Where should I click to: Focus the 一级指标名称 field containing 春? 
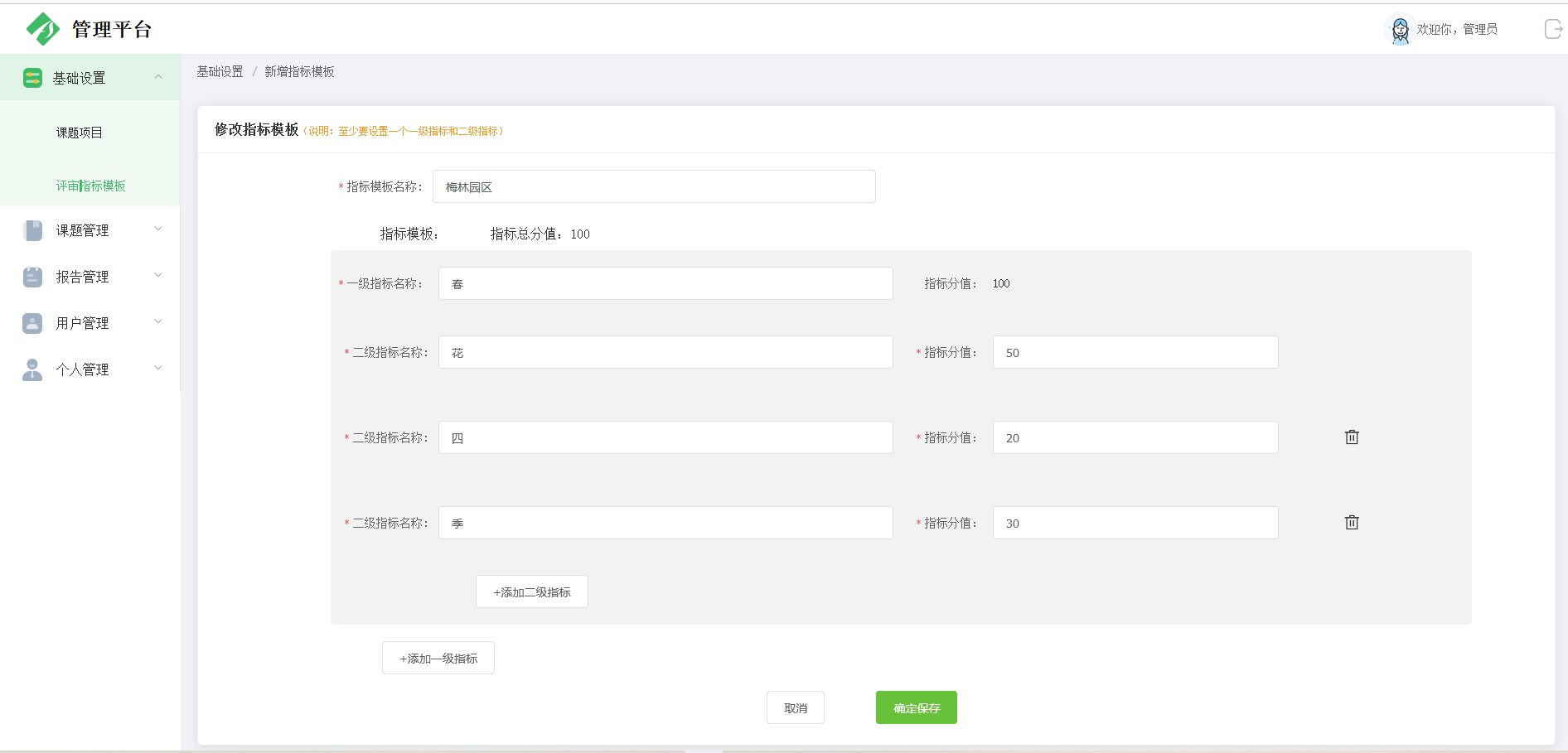tap(665, 283)
